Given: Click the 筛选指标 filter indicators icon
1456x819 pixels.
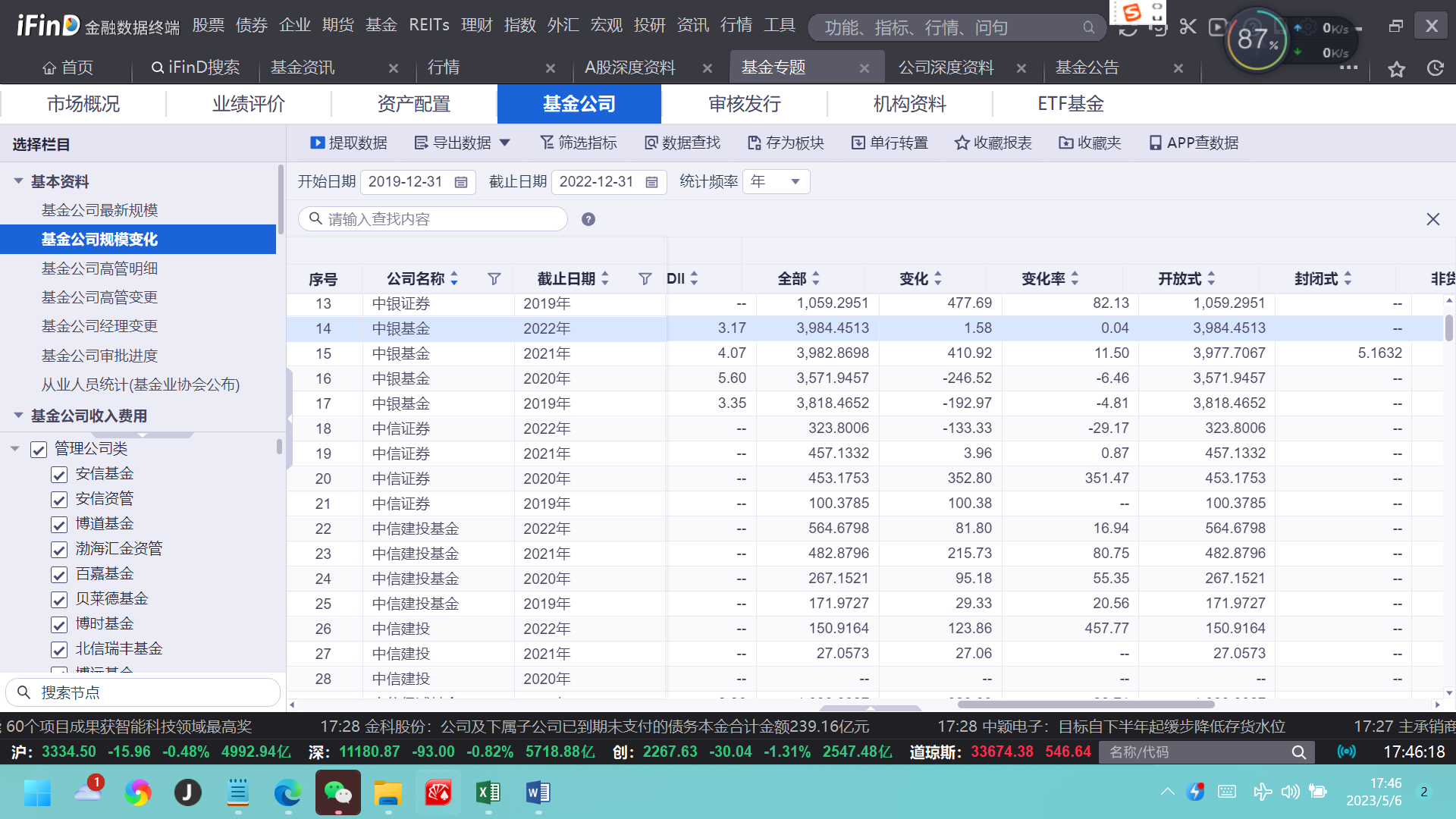Looking at the screenshot, I should point(547,143).
